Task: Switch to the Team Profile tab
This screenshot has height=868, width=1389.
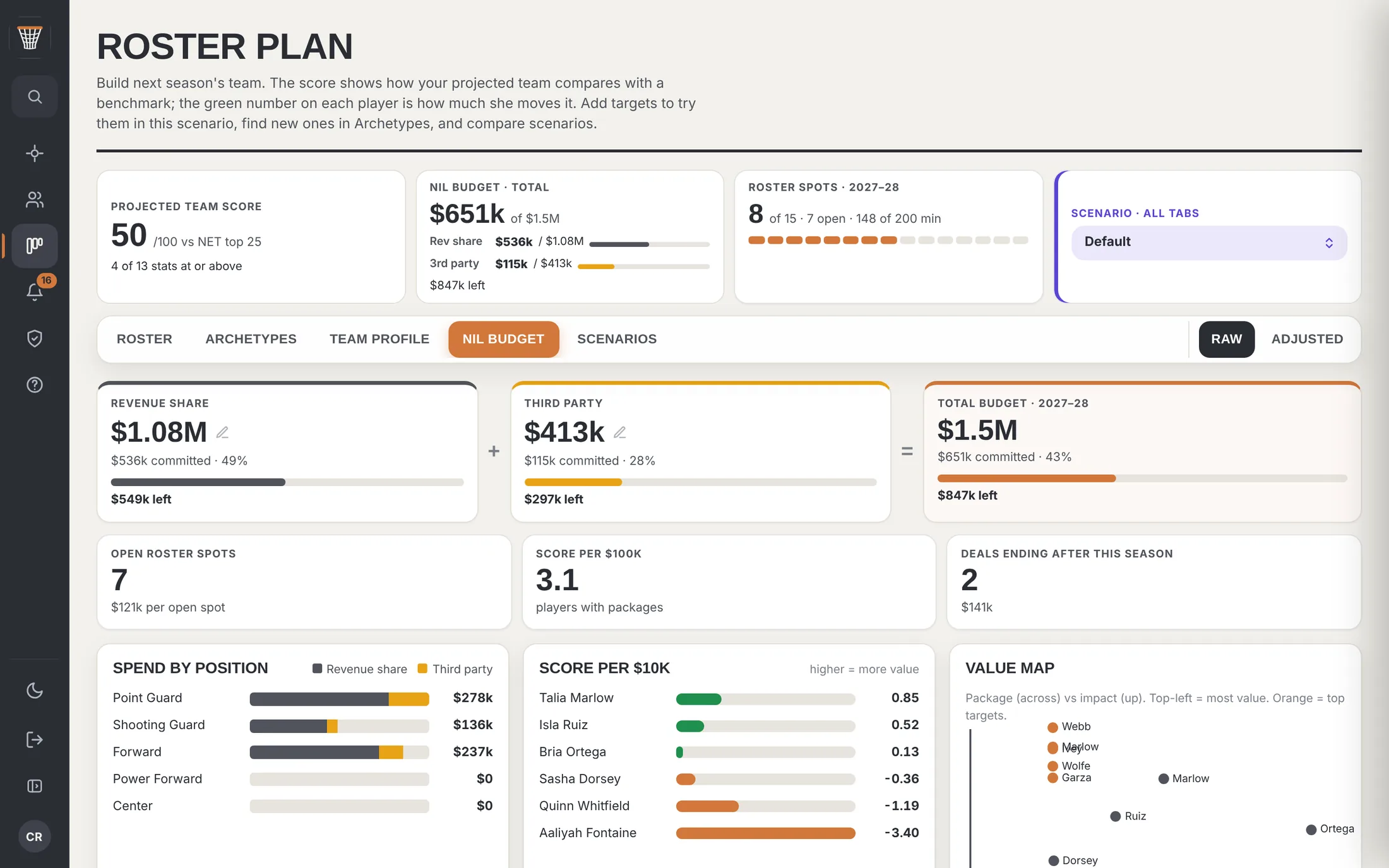Action: 379,339
